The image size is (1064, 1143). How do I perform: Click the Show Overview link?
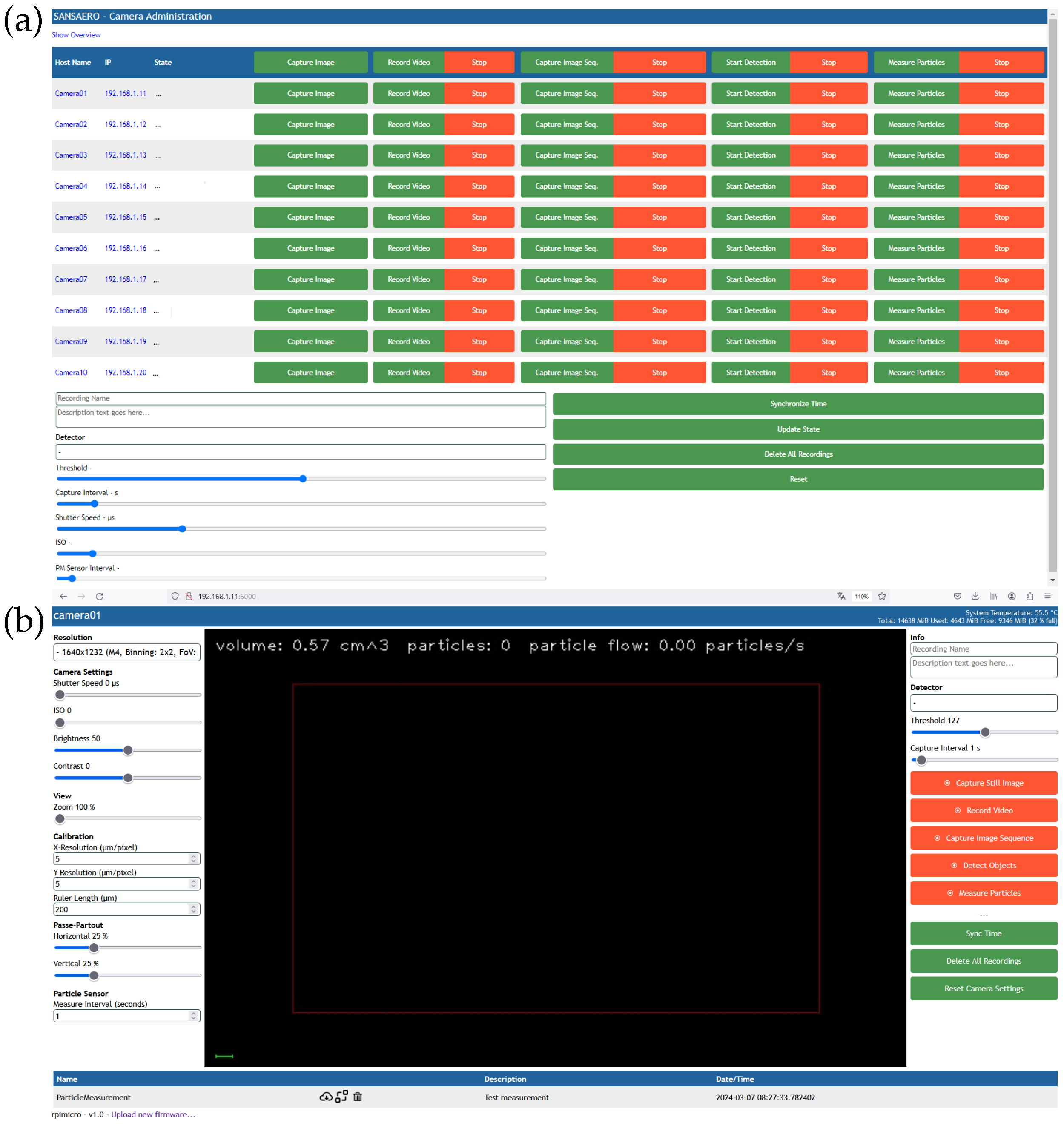point(76,35)
